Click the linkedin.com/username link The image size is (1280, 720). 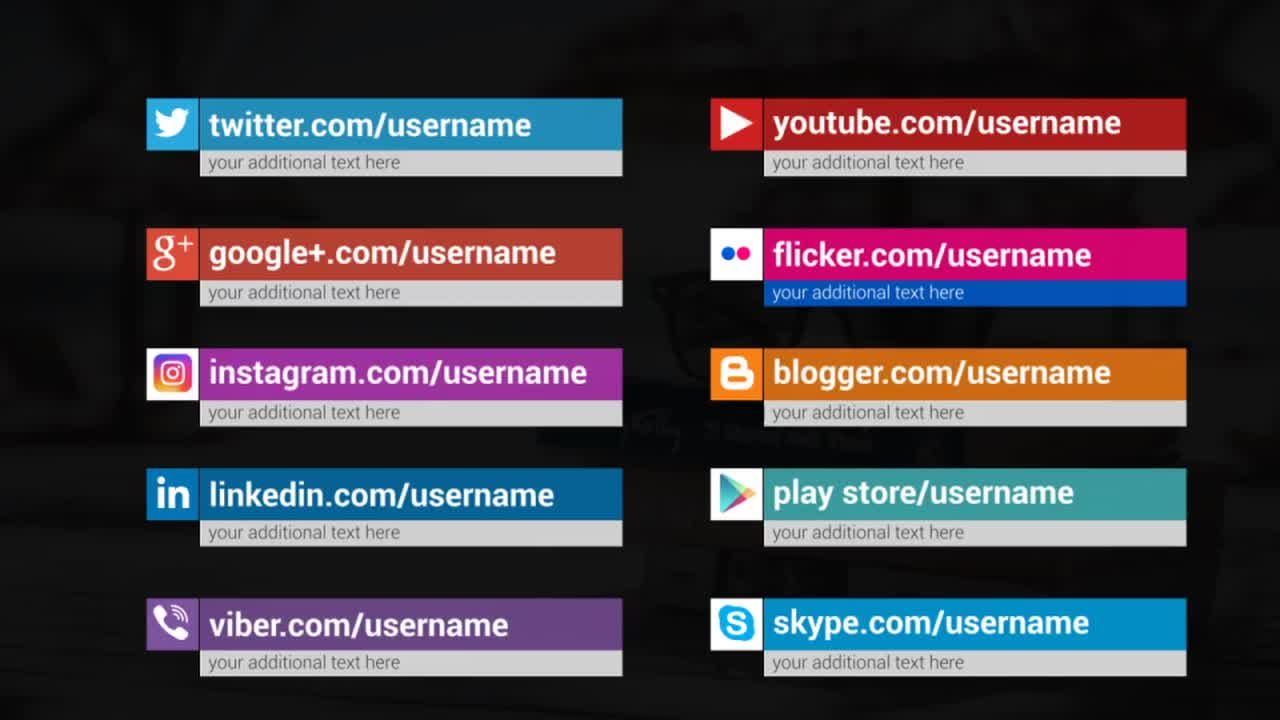(381, 494)
